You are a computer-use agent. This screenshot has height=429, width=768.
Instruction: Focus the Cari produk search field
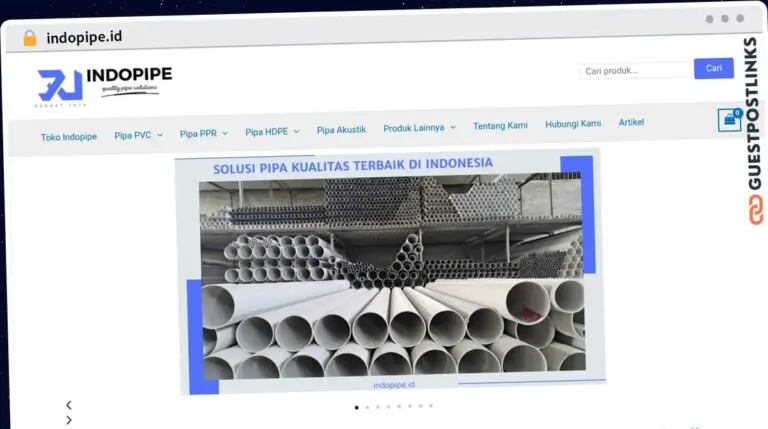pyautogui.click(x=636, y=71)
